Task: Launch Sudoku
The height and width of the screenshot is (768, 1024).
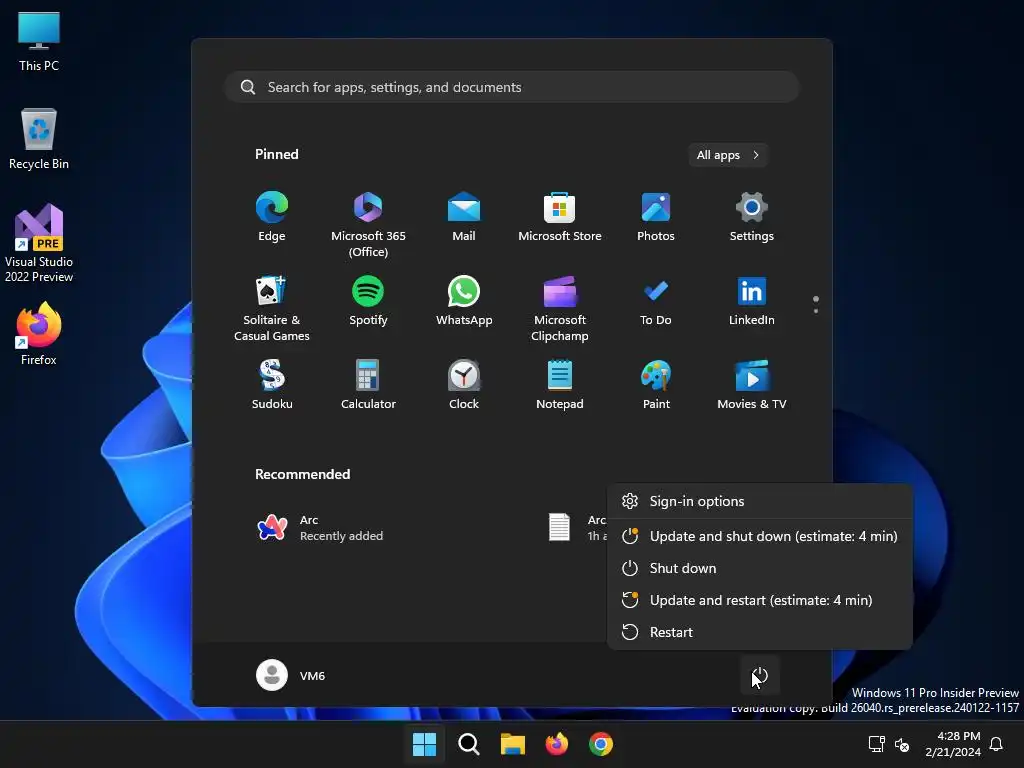Action: tap(272, 385)
